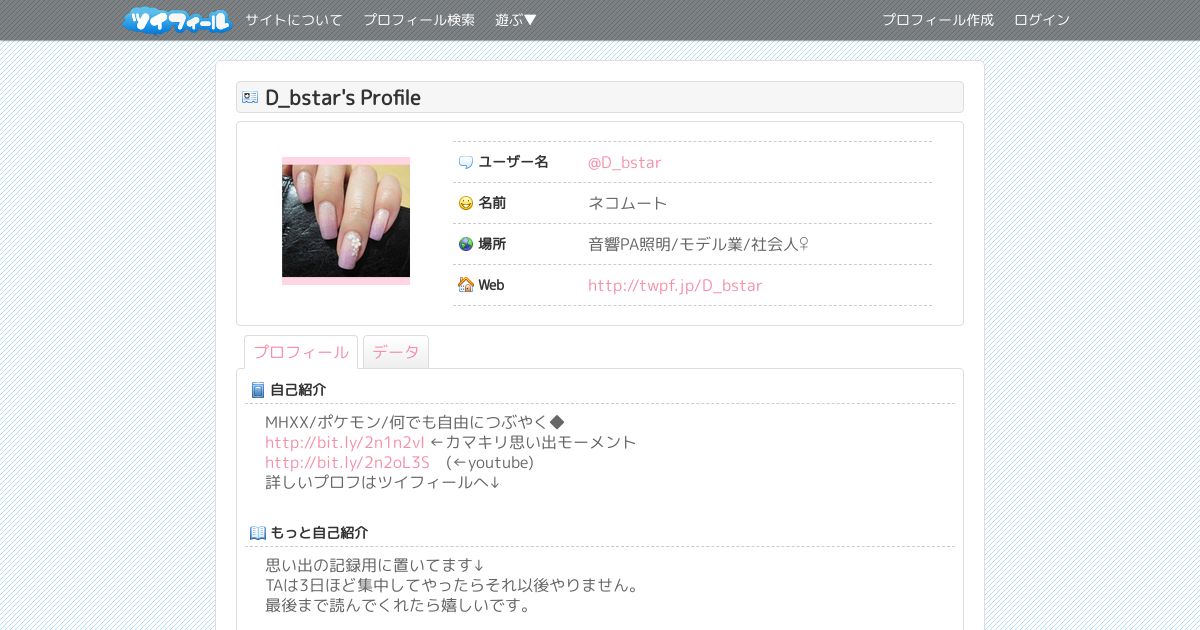Viewport: 1200px width, 630px height.
Task: Switch to the プロフィール tab
Action: coord(301,352)
